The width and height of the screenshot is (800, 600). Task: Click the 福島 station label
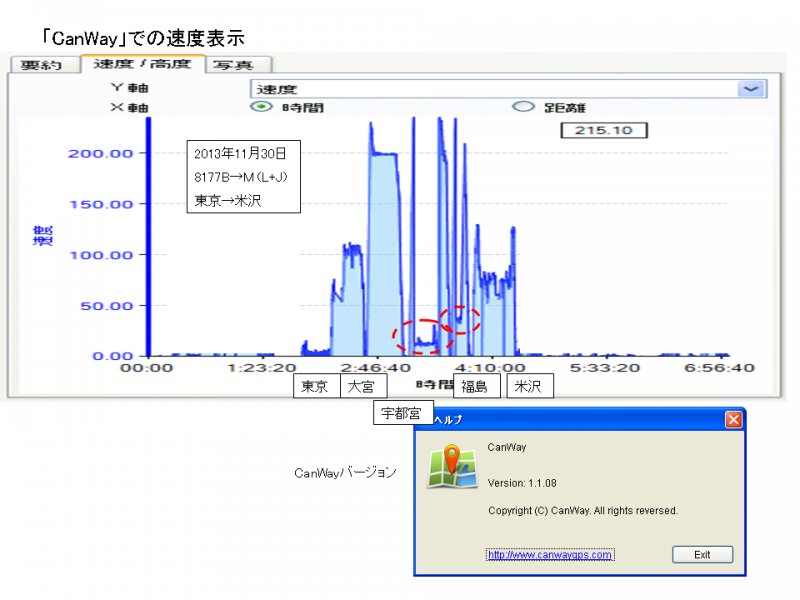(x=474, y=387)
